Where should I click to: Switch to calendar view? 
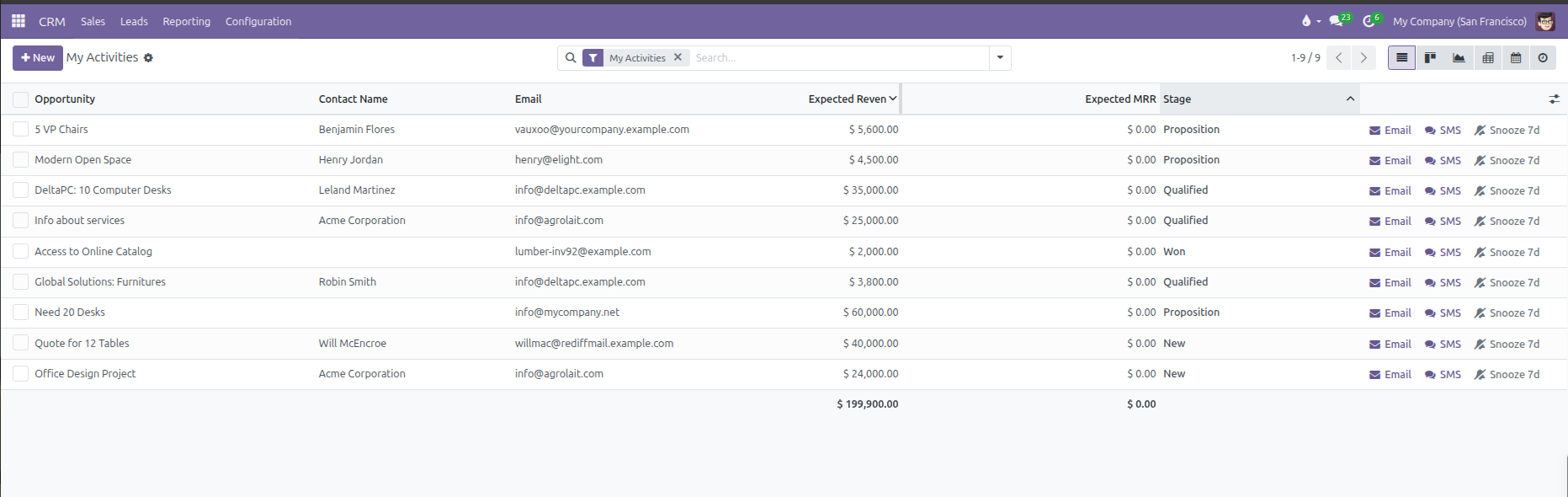point(1516,57)
